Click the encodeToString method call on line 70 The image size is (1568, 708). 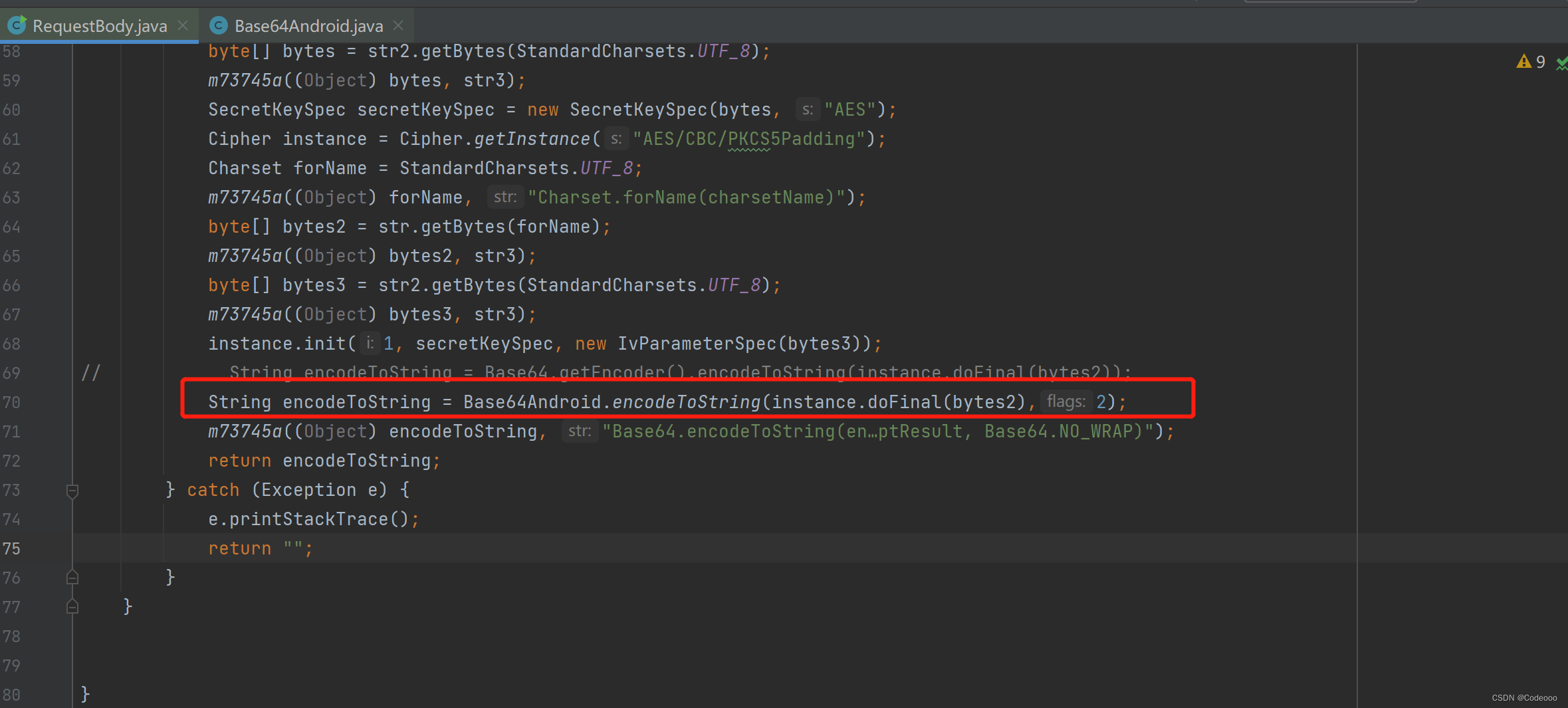(x=686, y=402)
